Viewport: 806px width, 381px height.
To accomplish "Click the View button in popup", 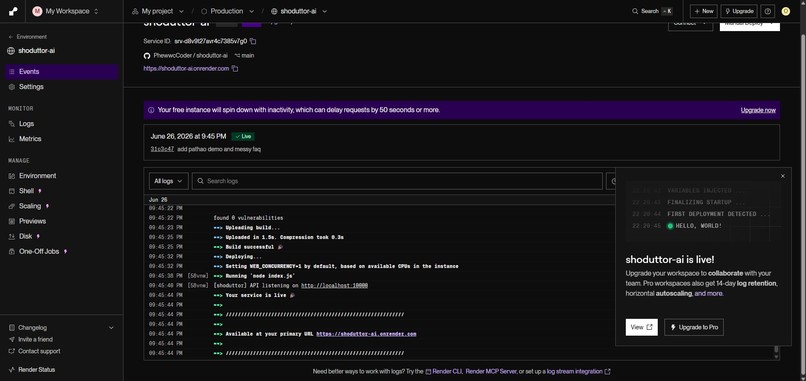I will tap(642, 327).
